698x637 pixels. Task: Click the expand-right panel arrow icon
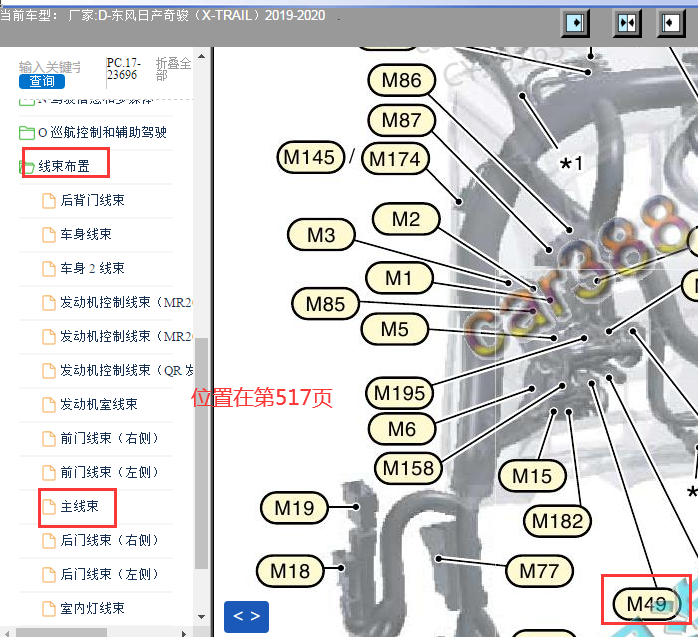coord(575,23)
